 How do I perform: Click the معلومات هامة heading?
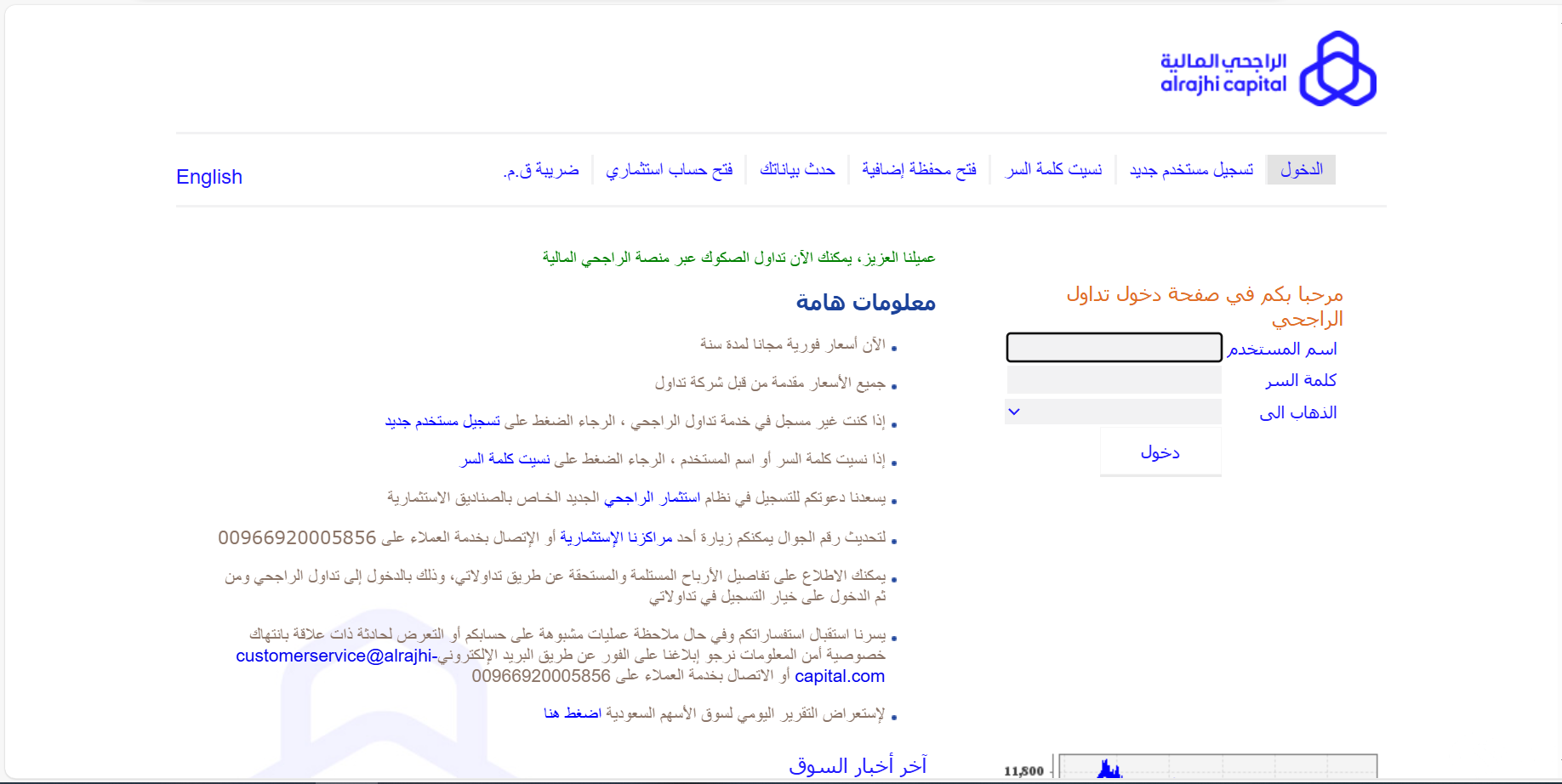[x=866, y=302]
